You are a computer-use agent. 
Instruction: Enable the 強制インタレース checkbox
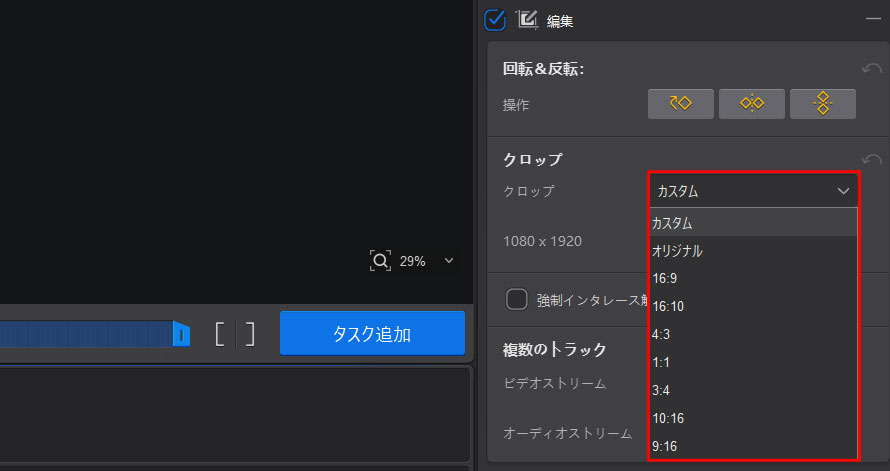[x=517, y=299]
